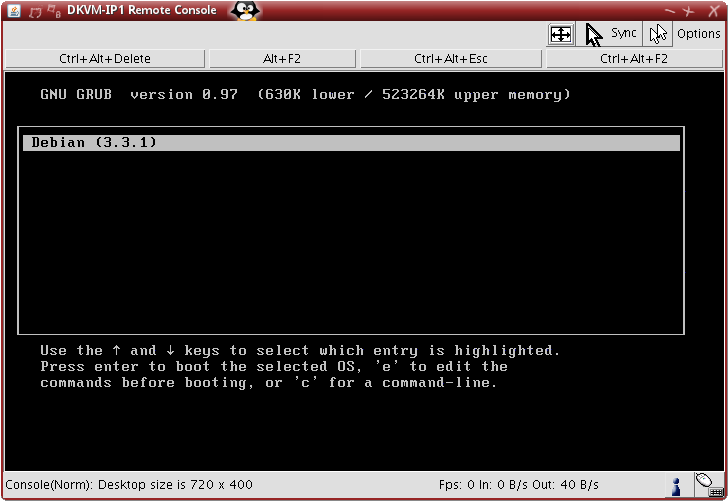Click the Fps In Out bandwidth status
The image size is (728, 501).
tap(519, 485)
